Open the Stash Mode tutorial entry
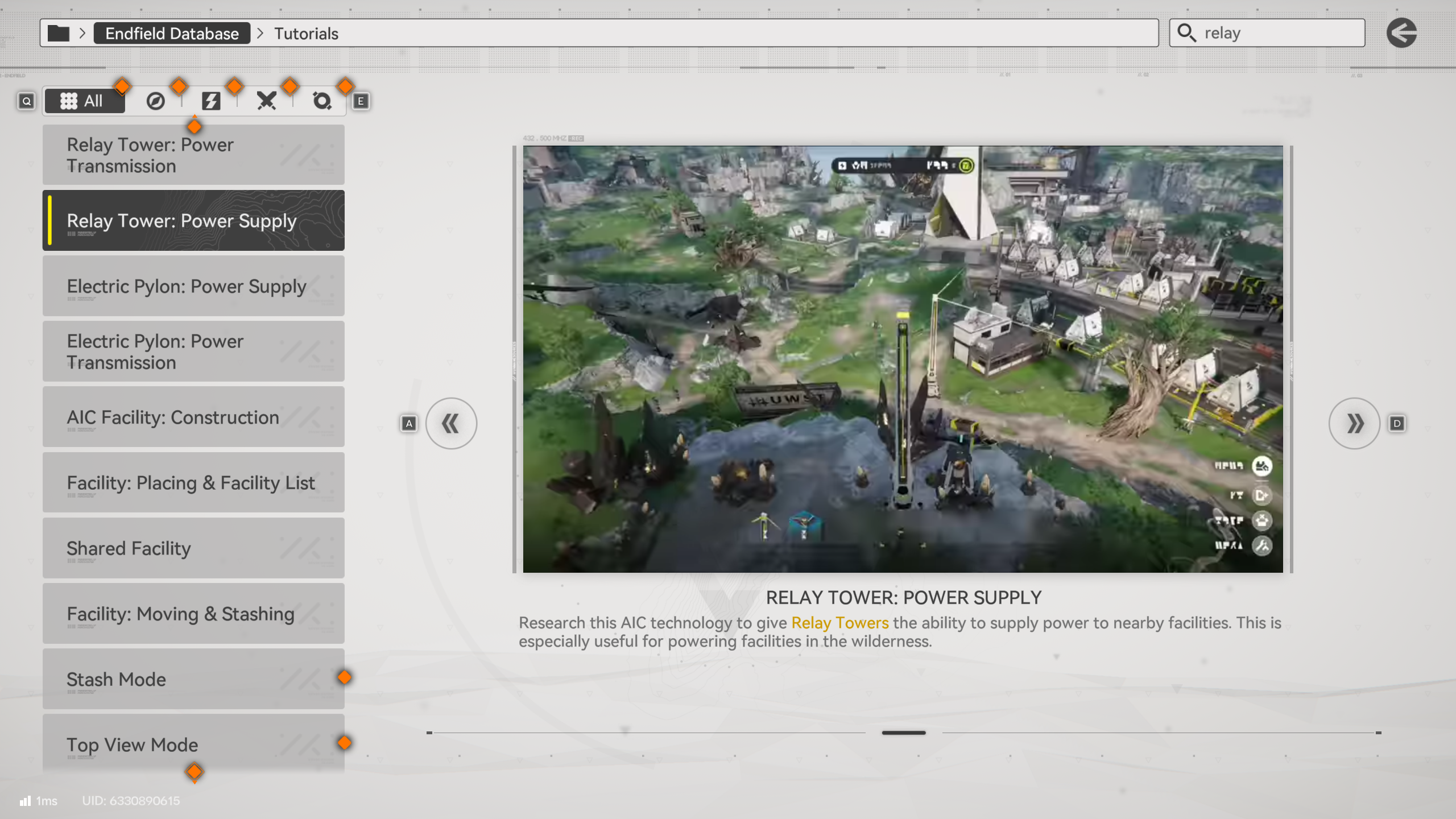The height and width of the screenshot is (819, 1456). (x=193, y=679)
